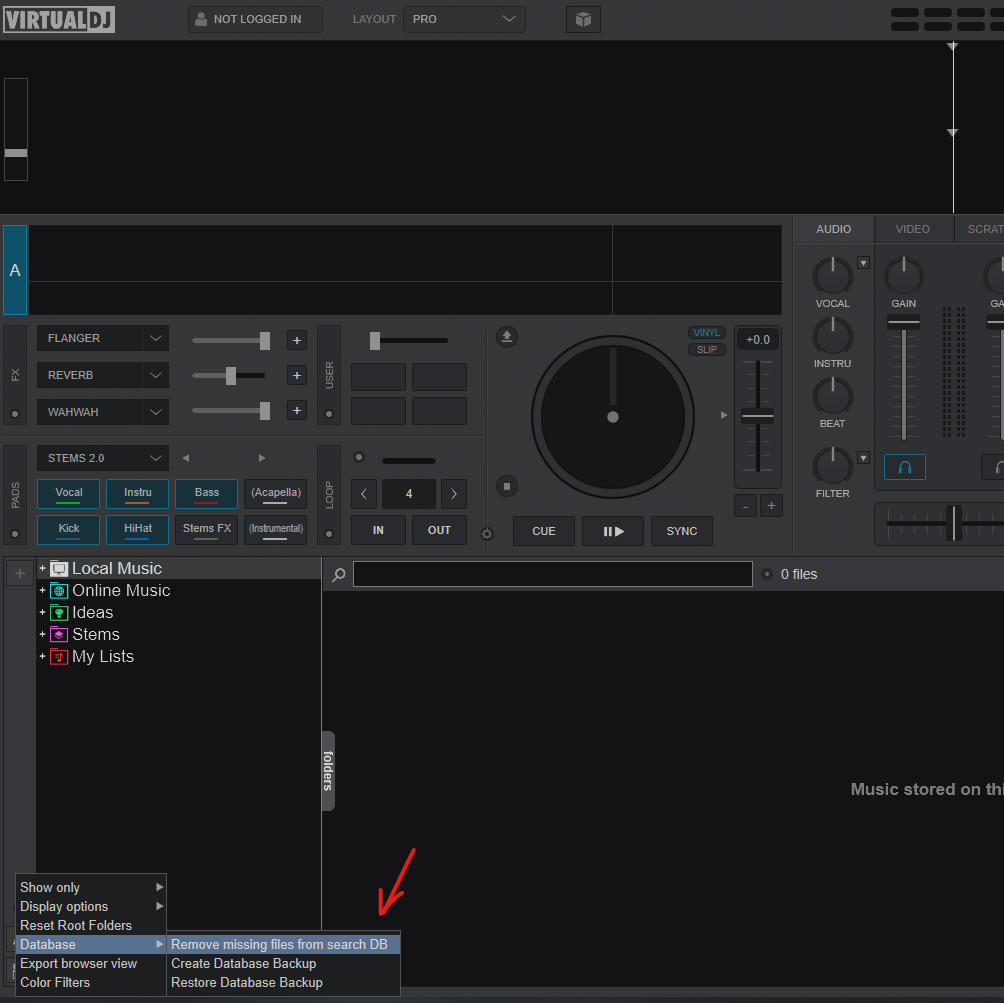Open dropdown arrow next to VOCAL knob

pyautogui.click(x=863, y=263)
